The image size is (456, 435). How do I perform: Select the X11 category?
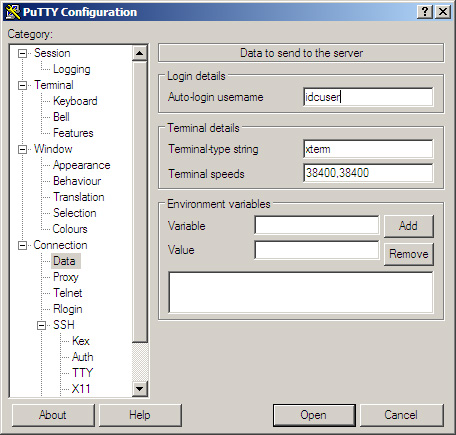tap(81, 389)
